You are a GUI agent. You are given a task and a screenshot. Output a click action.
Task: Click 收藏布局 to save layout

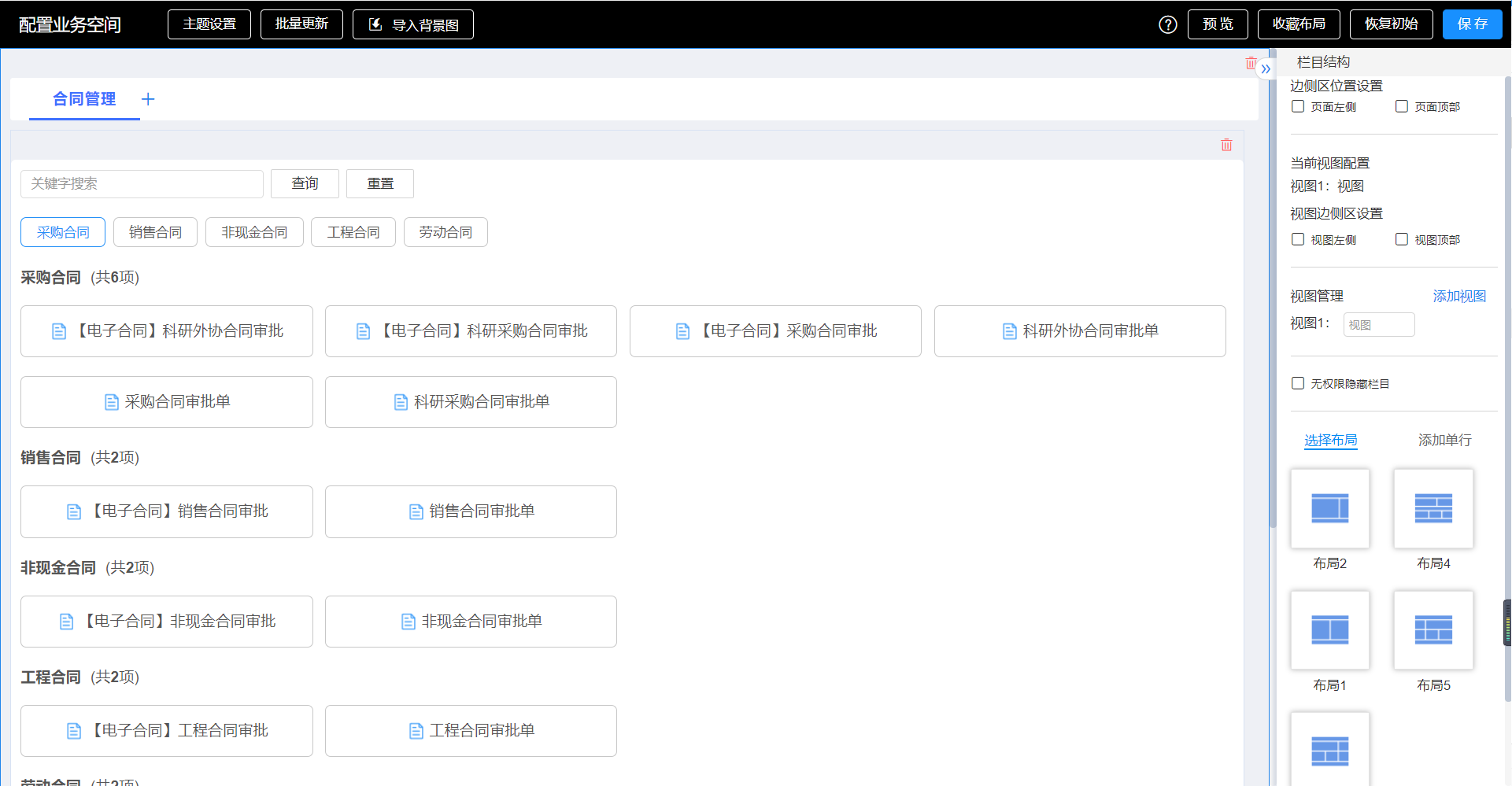point(1299,24)
